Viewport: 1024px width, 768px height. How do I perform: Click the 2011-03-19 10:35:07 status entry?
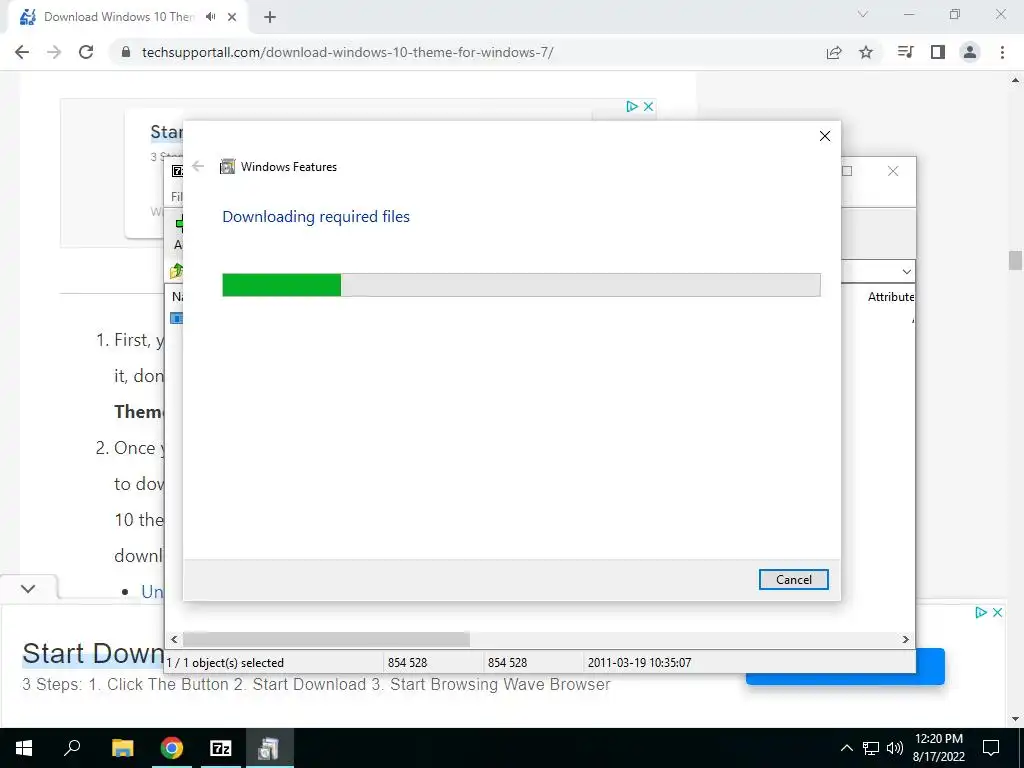[x=639, y=662]
